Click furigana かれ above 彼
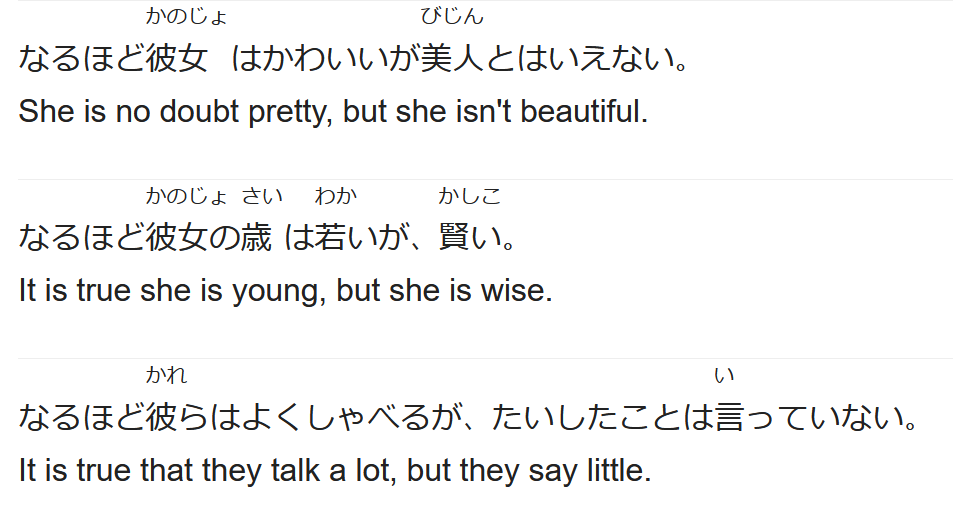Image resolution: width=953 pixels, height=510 pixels. pyautogui.click(x=166, y=375)
